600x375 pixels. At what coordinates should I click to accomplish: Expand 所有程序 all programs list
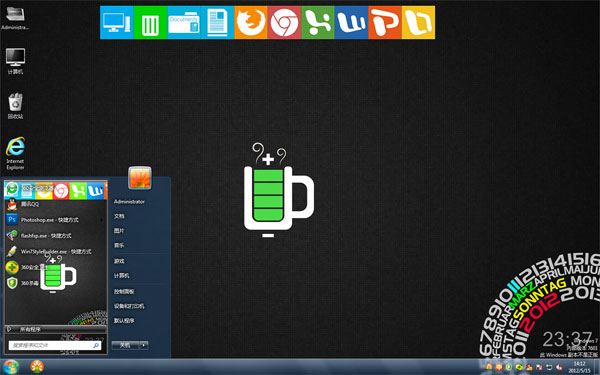[x=55, y=329]
